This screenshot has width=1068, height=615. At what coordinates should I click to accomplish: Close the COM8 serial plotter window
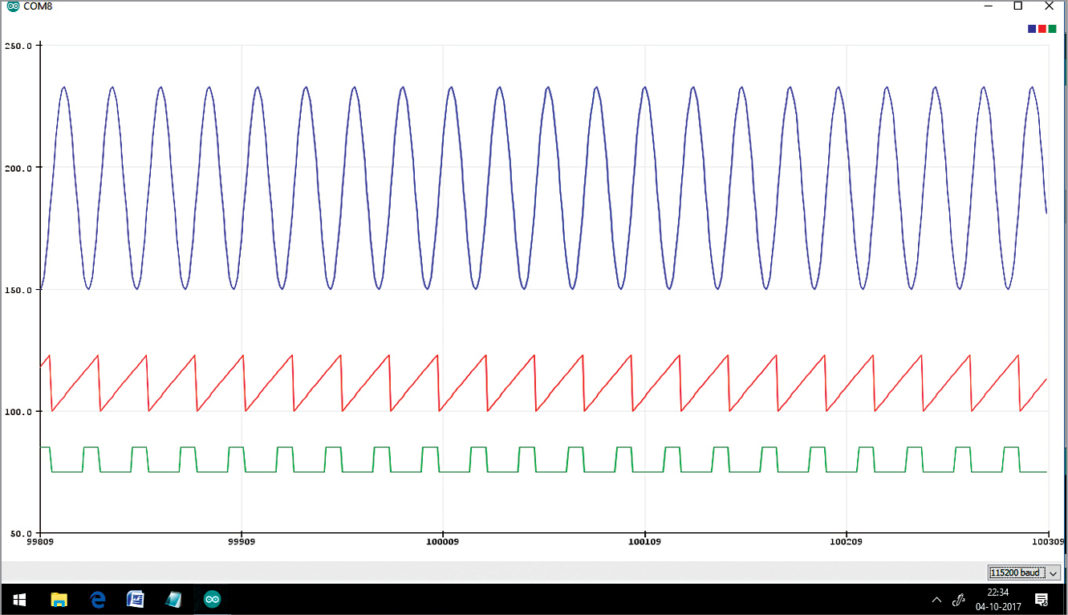click(x=1049, y=6)
